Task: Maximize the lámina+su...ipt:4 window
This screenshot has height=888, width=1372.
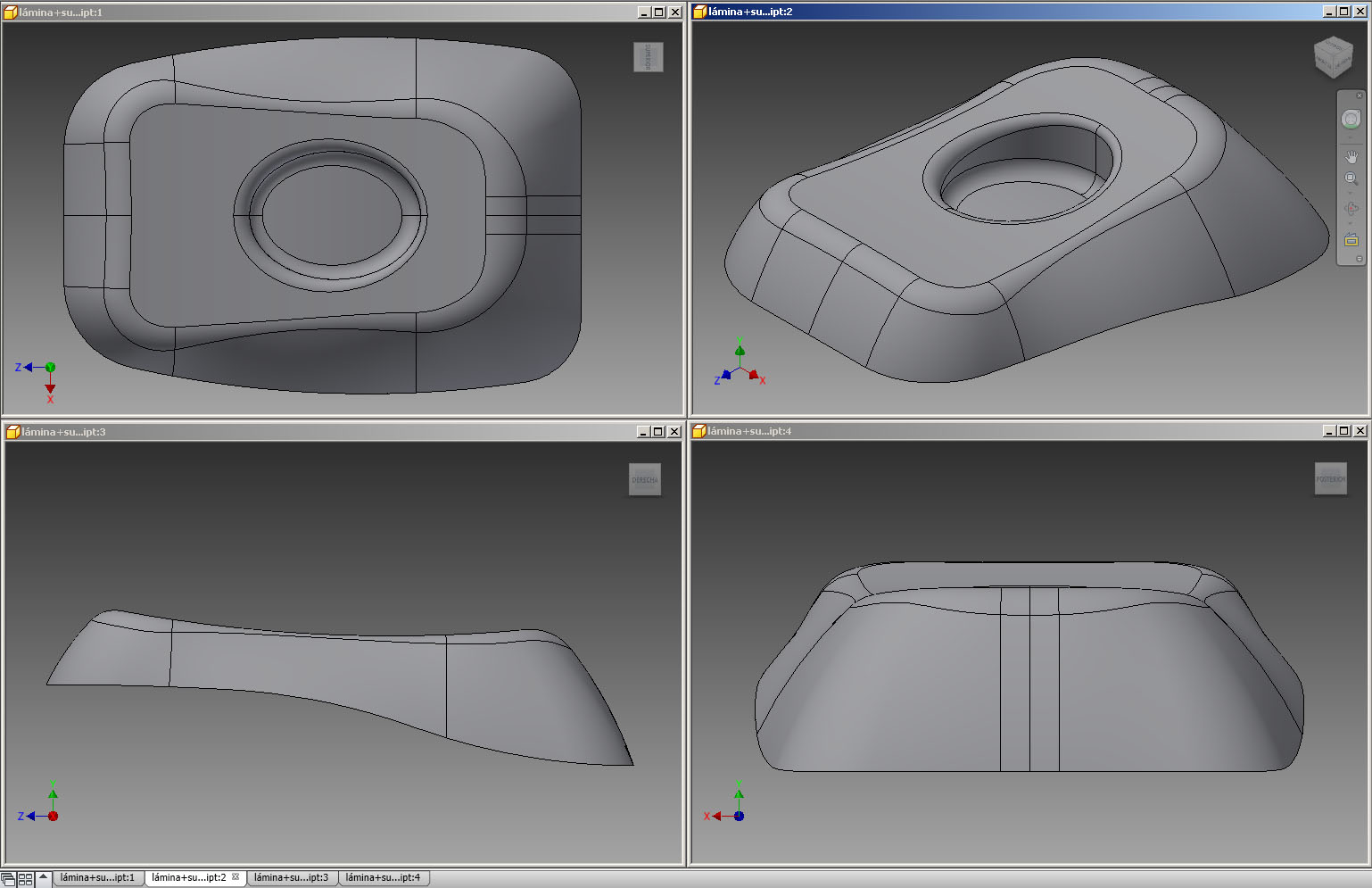Action: pos(1344,431)
